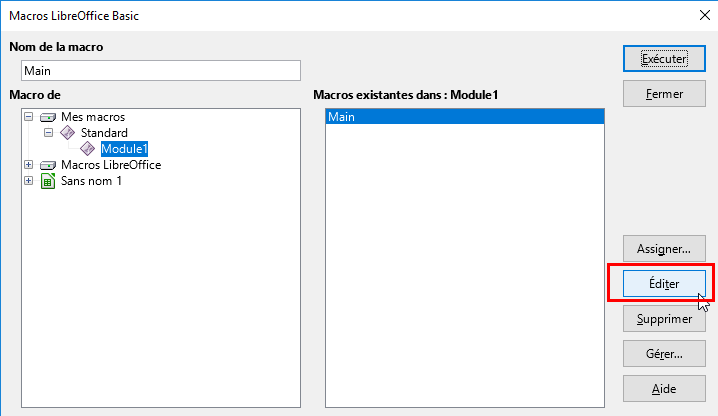The height and width of the screenshot is (416, 718).
Task: Run the macro with Exécuter
Action: click(x=664, y=59)
